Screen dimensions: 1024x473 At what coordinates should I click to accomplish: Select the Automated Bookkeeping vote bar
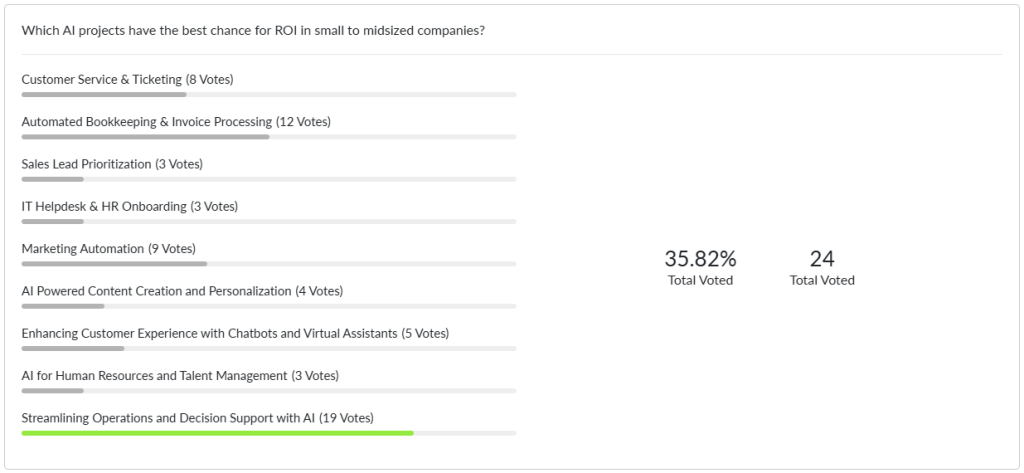pos(269,137)
